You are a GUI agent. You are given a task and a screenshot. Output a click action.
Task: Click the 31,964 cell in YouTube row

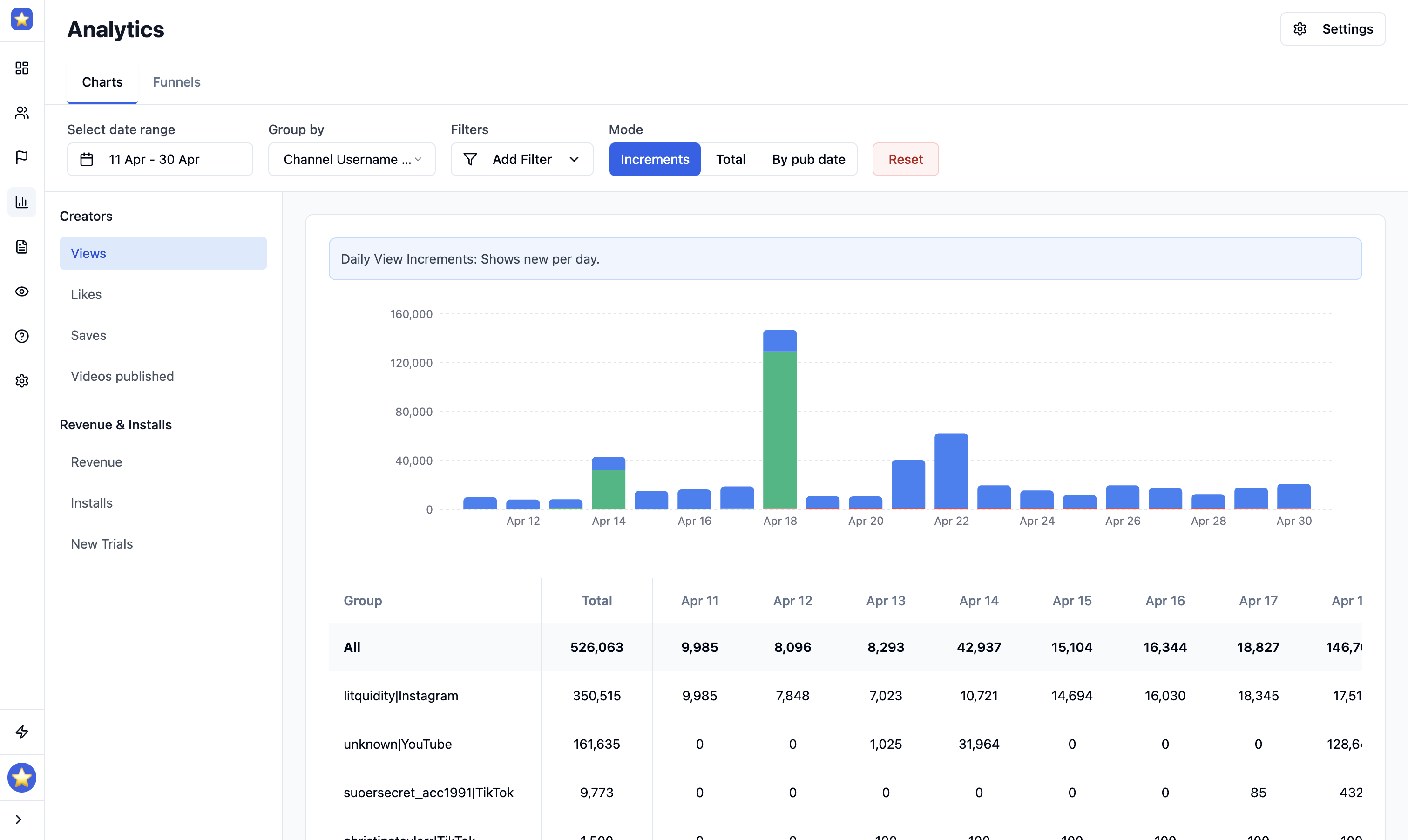979,745
